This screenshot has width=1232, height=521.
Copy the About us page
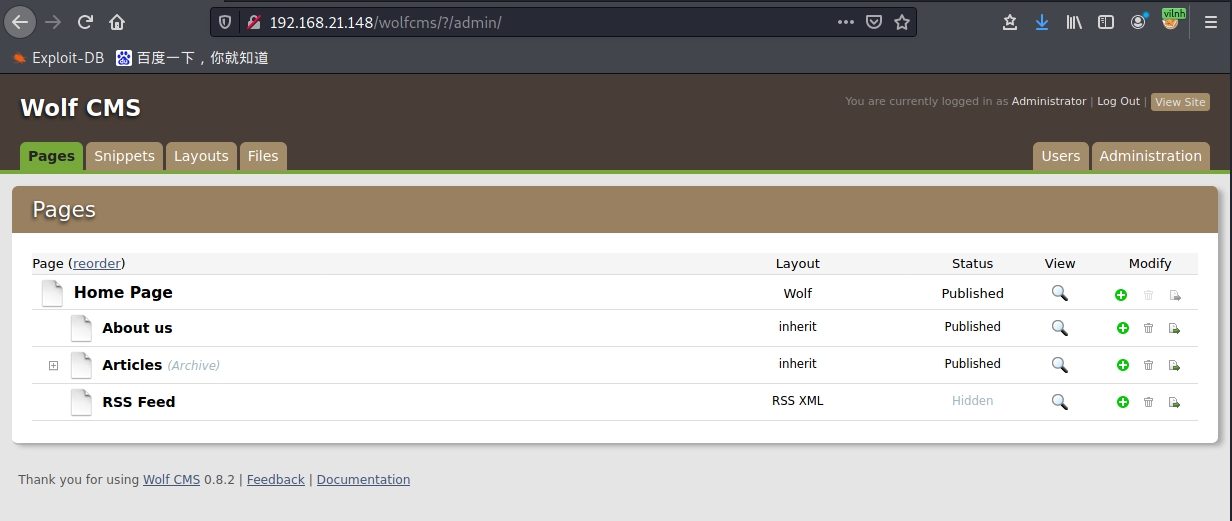(1175, 328)
